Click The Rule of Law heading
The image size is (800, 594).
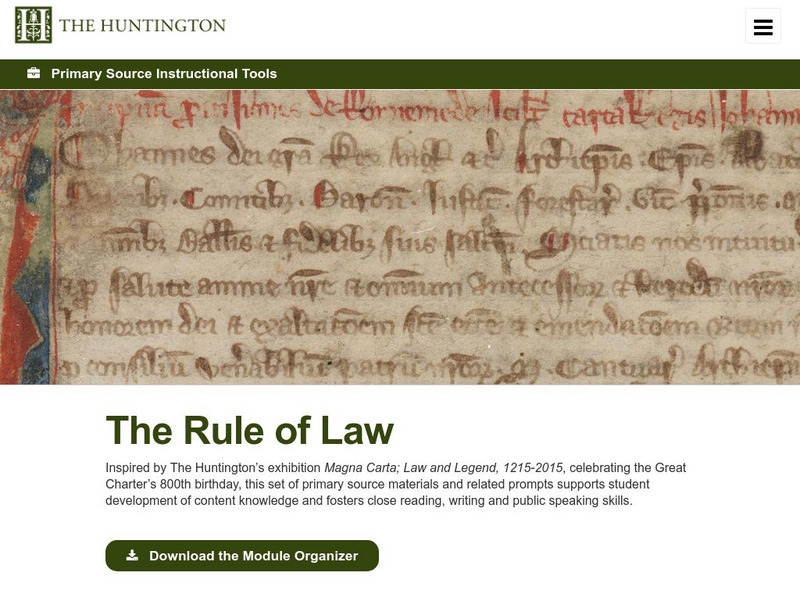(249, 431)
